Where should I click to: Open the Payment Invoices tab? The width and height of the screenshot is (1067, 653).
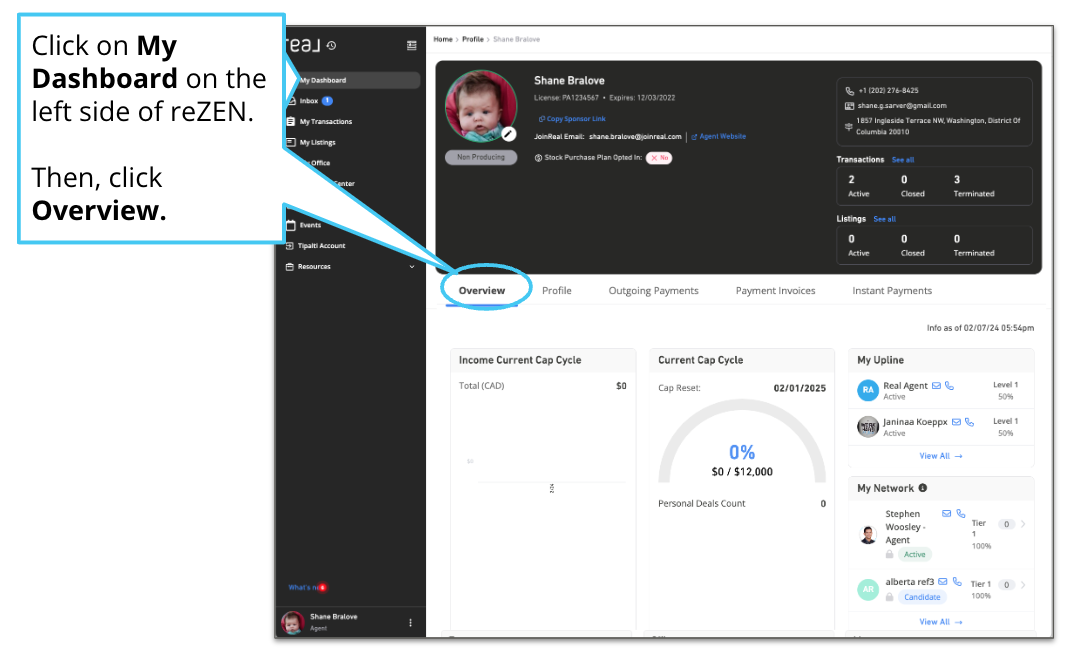(x=775, y=291)
